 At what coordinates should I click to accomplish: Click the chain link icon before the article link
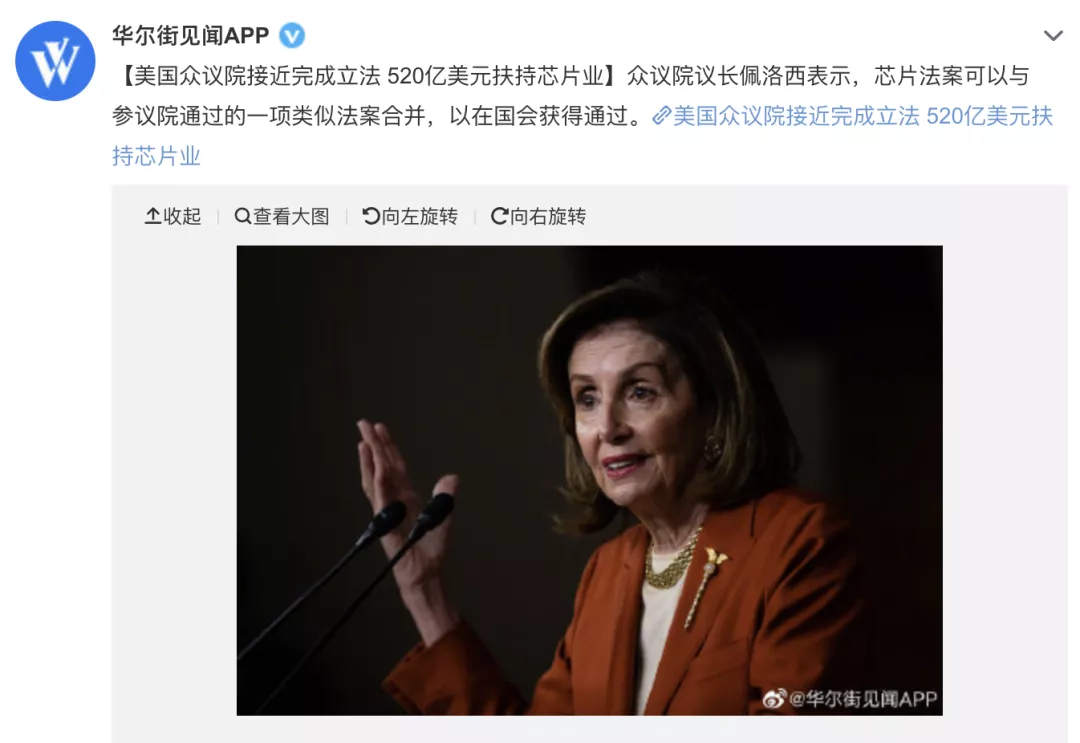(661, 116)
